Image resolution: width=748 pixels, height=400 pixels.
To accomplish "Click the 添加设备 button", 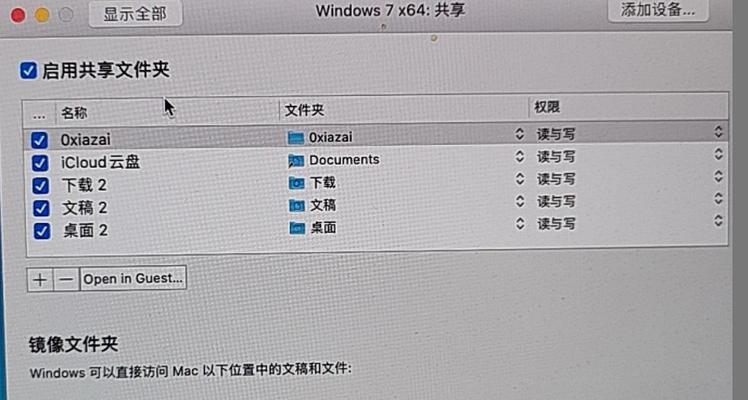I will tap(658, 10).
